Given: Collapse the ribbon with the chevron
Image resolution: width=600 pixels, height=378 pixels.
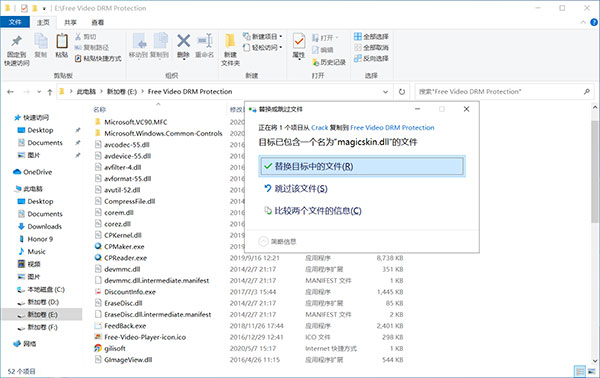Looking at the screenshot, I should pyautogui.click(x=583, y=22).
